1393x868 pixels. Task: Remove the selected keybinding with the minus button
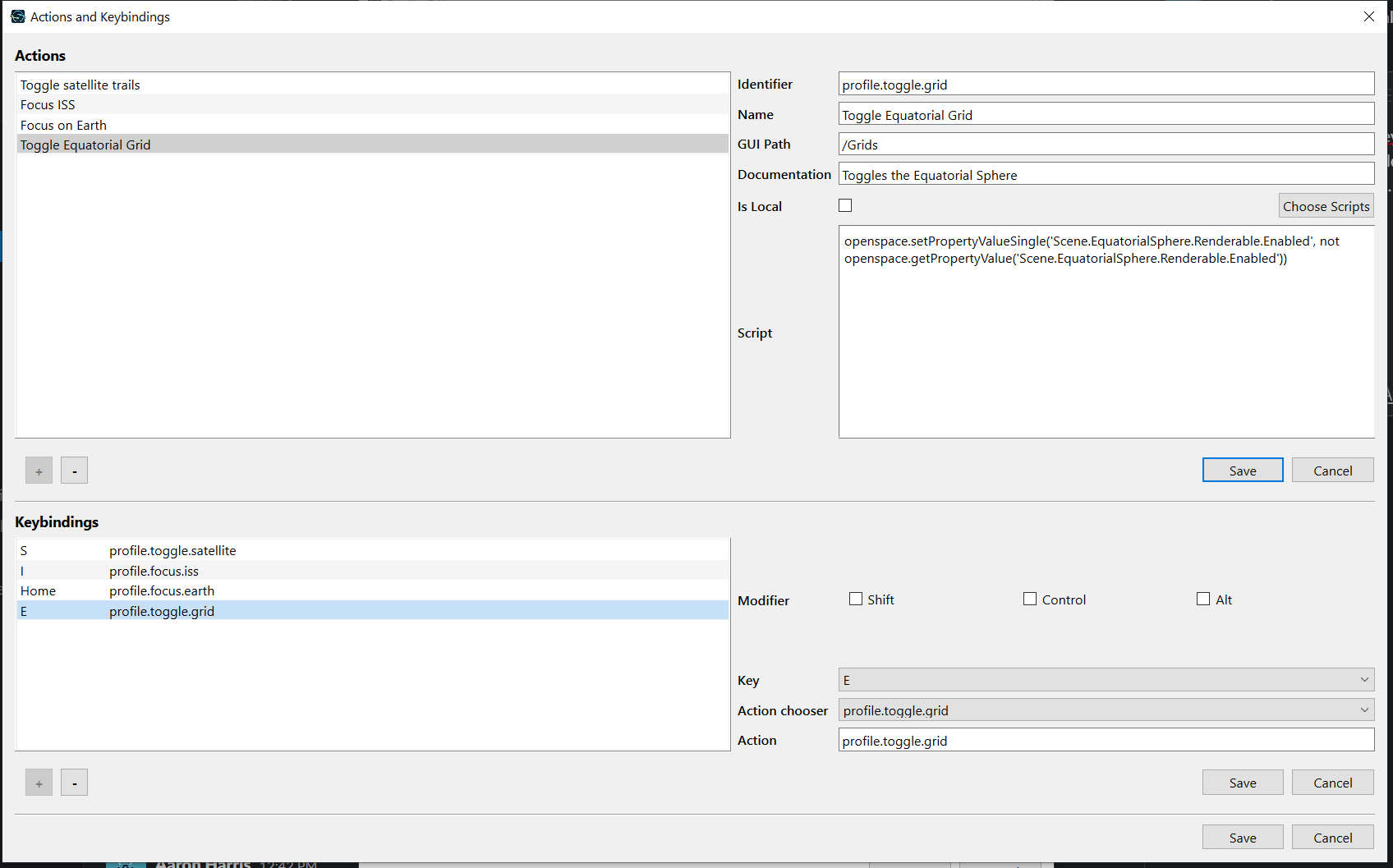(x=74, y=783)
